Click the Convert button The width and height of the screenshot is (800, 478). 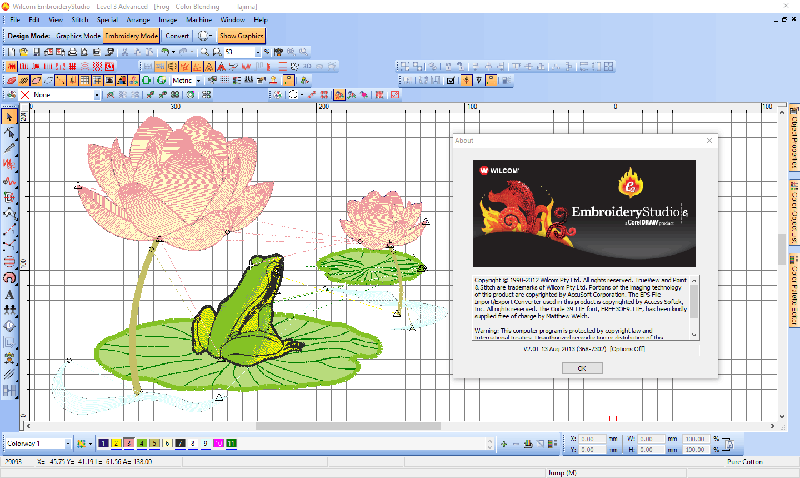coord(177,36)
